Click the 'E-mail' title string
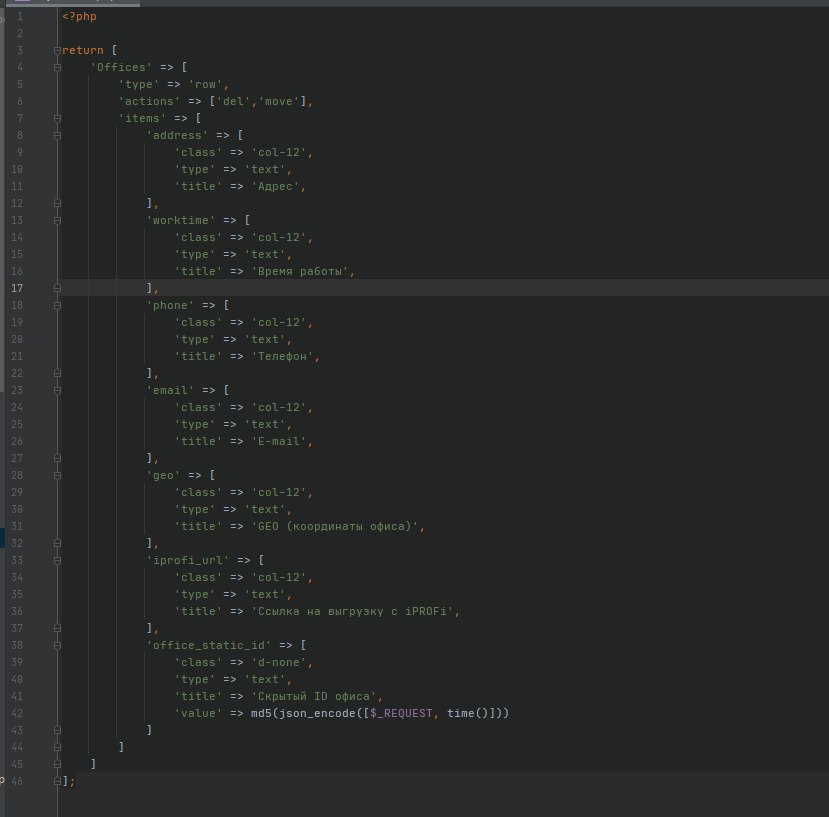Screen dimensions: 829x817 tap(279, 441)
